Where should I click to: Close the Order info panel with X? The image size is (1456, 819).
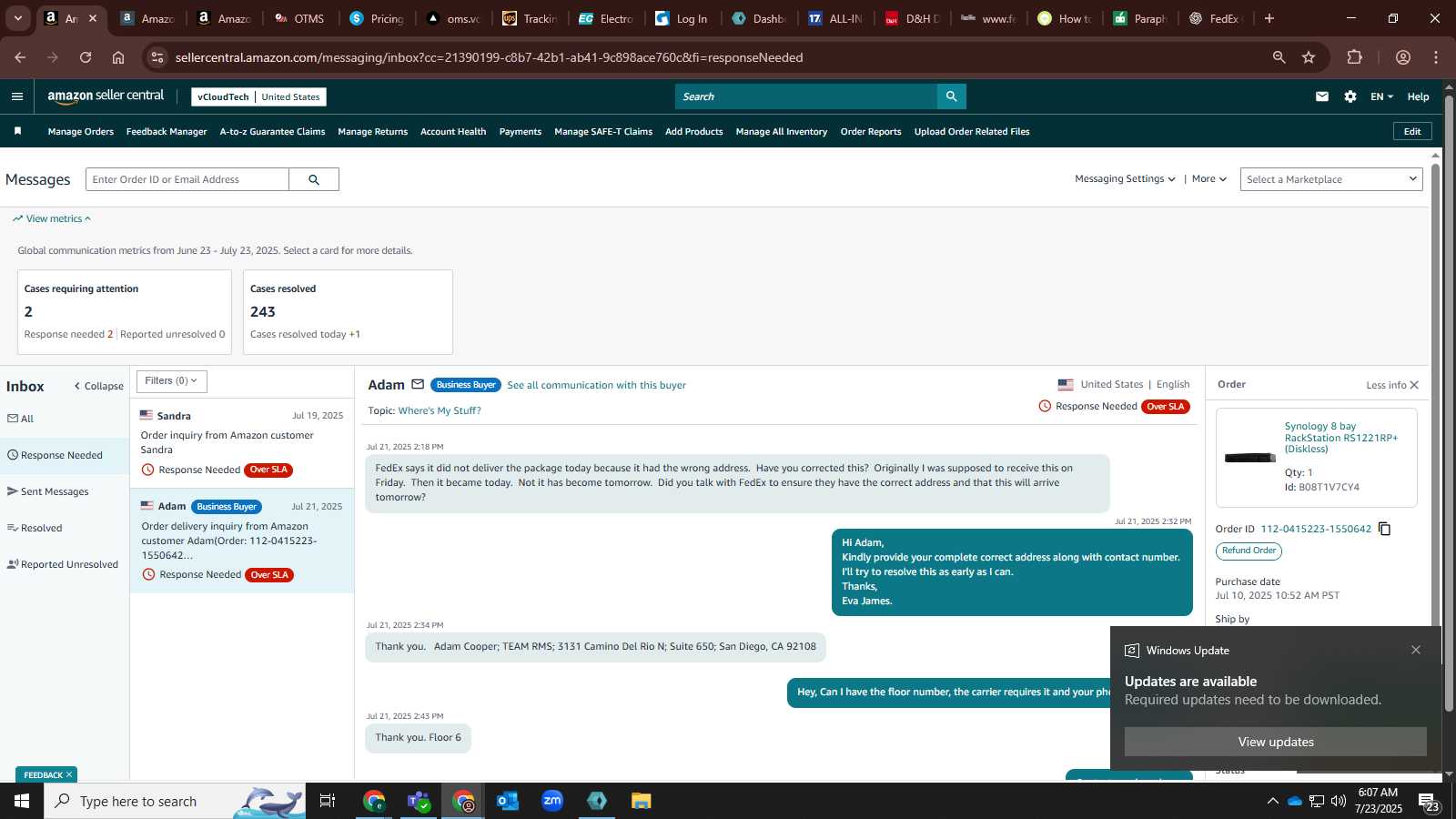click(1414, 385)
